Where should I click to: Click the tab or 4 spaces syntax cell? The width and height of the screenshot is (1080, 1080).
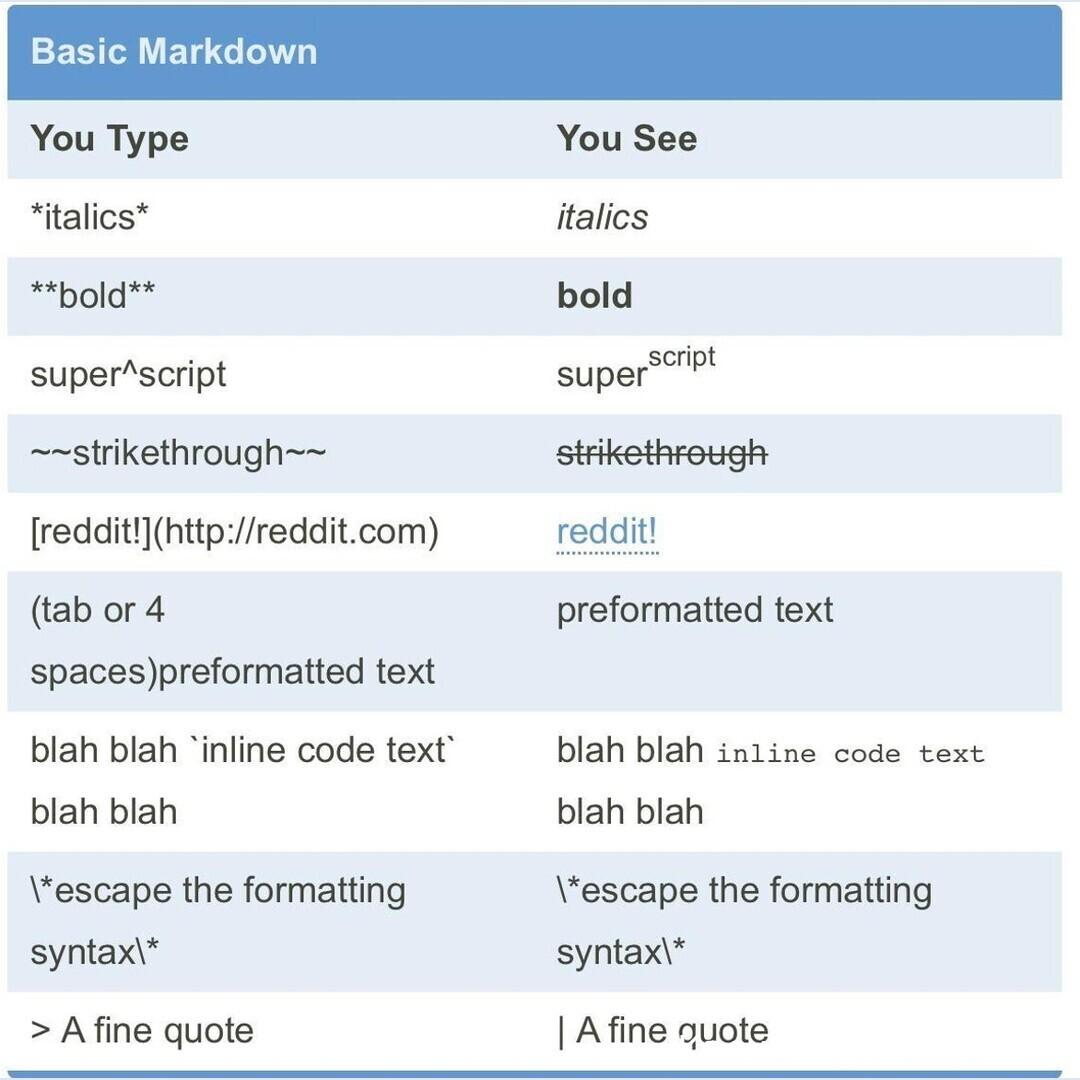pyautogui.click(x=232, y=640)
